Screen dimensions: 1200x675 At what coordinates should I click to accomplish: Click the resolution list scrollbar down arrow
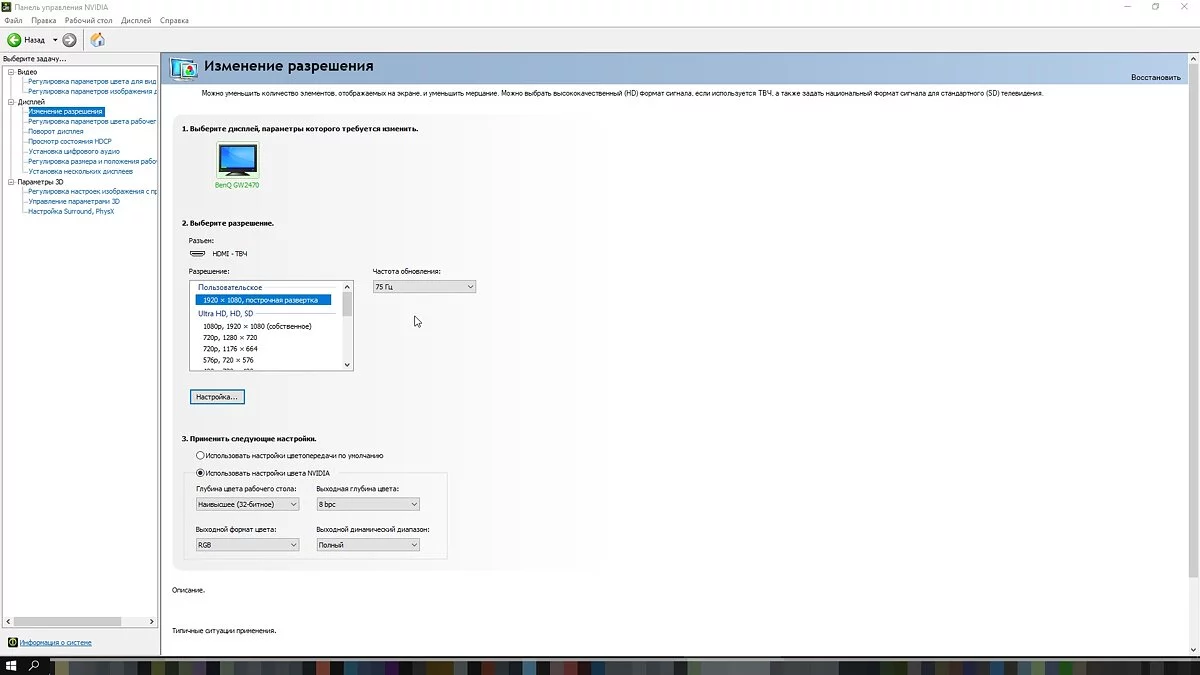pos(348,365)
